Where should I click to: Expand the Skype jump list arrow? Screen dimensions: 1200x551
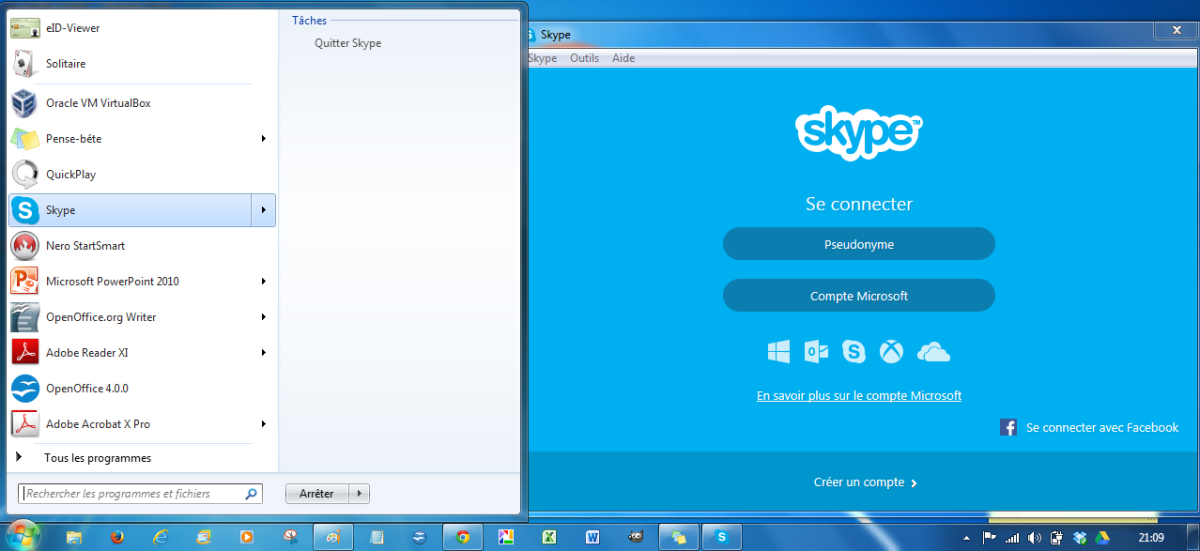click(264, 210)
